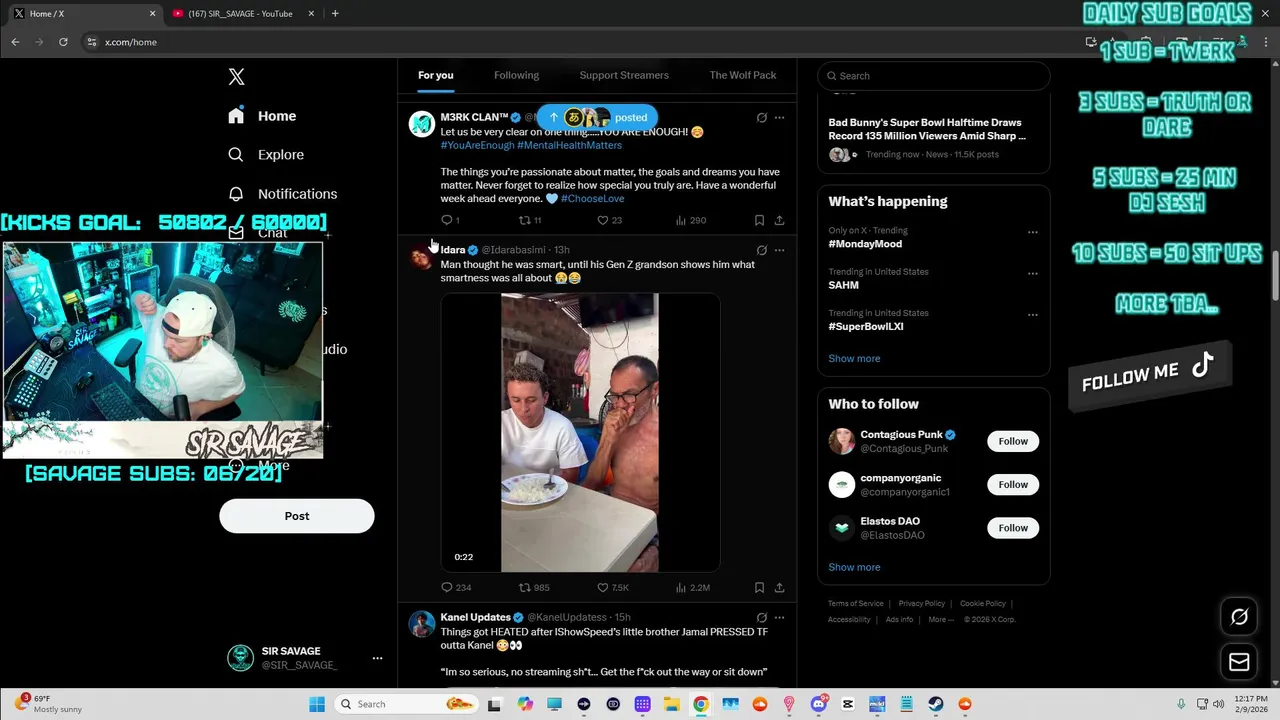Click Show more under Who to follow
Image resolution: width=1280 pixels, height=720 pixels.
[x=854, y=567]
